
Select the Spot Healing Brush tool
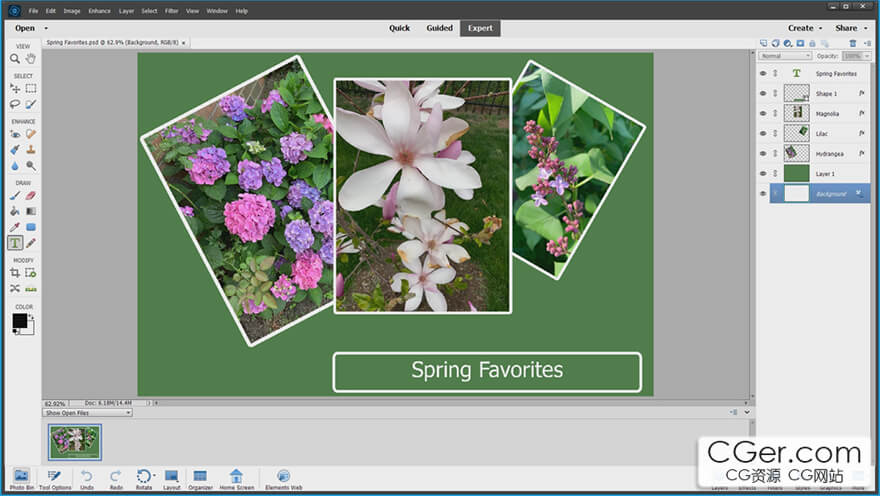tap(31, 134)
